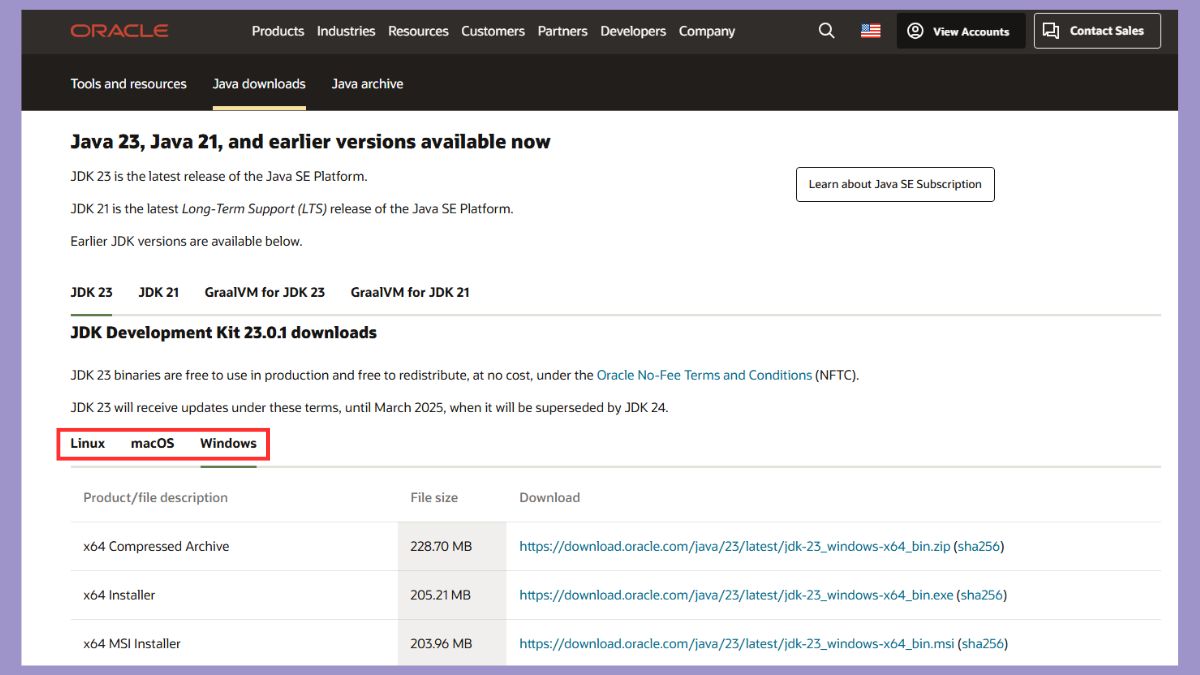Download jdk-23_windows-x64_bin.zip link

click(735, 547)
